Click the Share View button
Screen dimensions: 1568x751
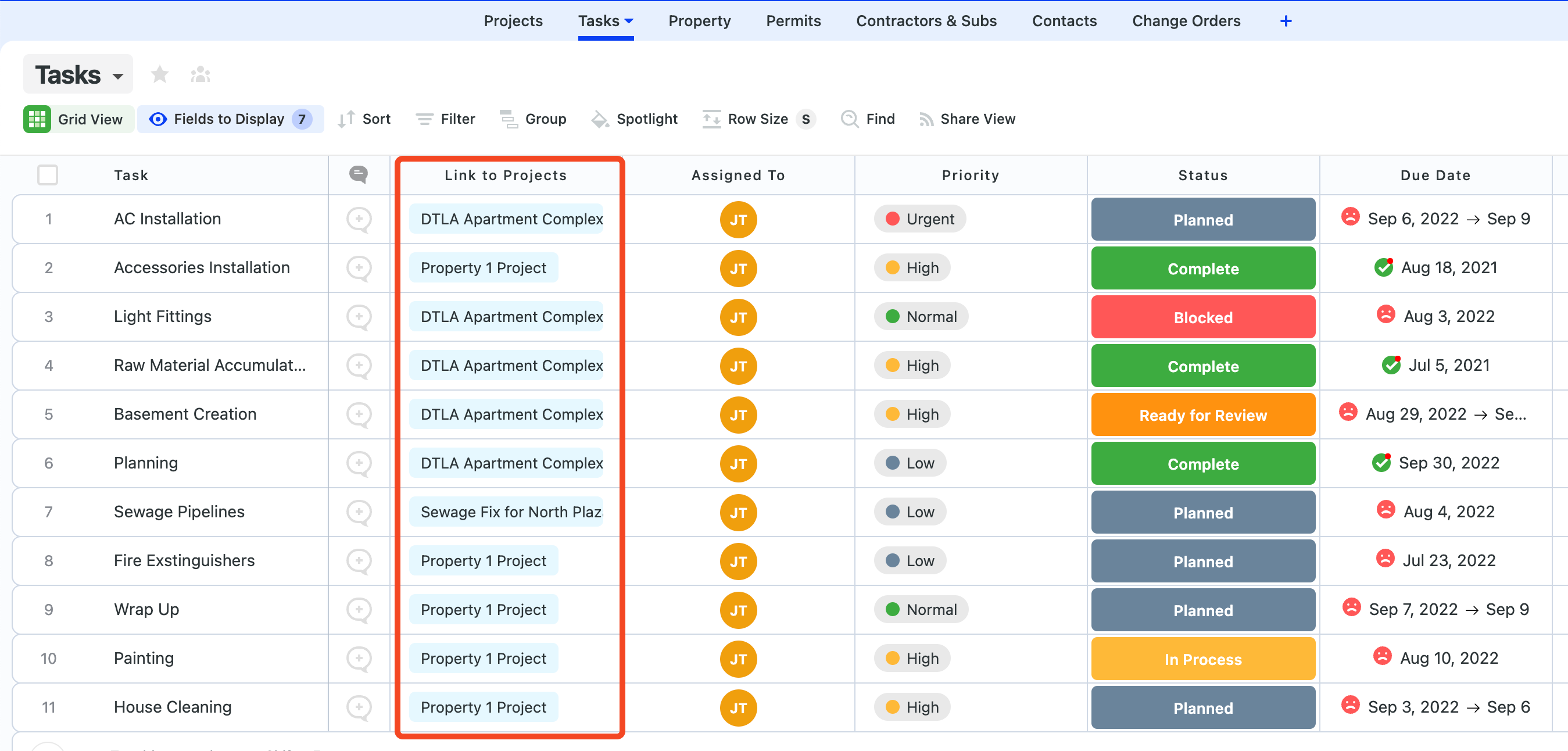(966, 119)
